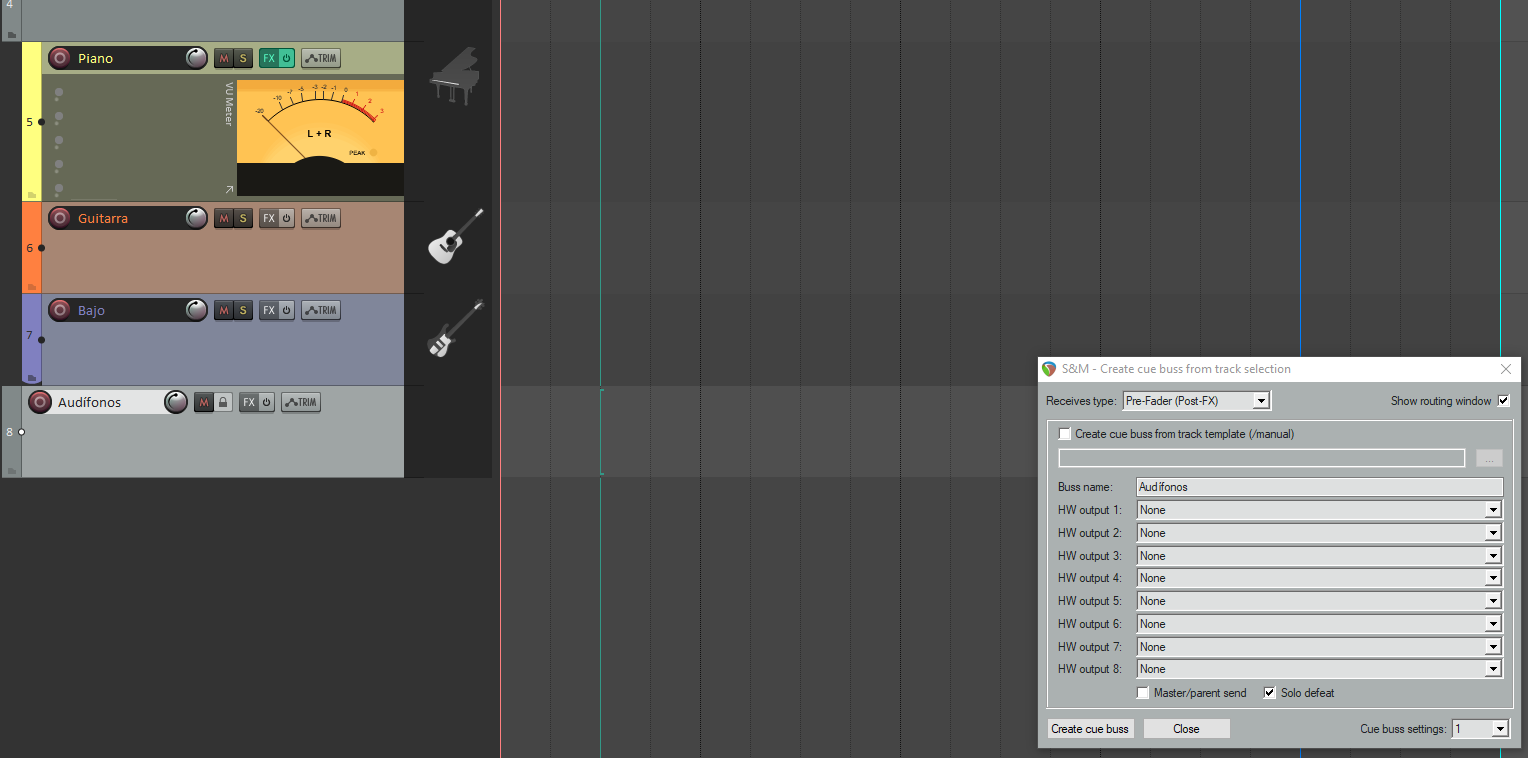Open the Cue buss settings dropdown
Image resolution: width=1528 pixels, height=758 pixels.
point(1480,729)
